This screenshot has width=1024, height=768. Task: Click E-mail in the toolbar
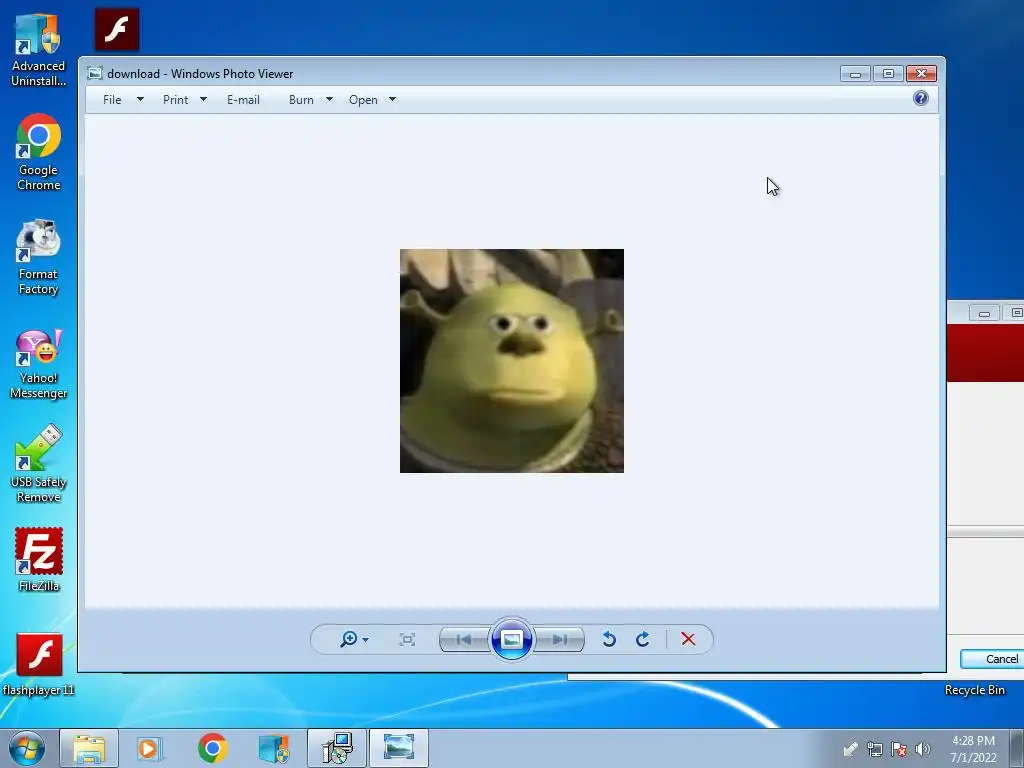coord(244,100)
